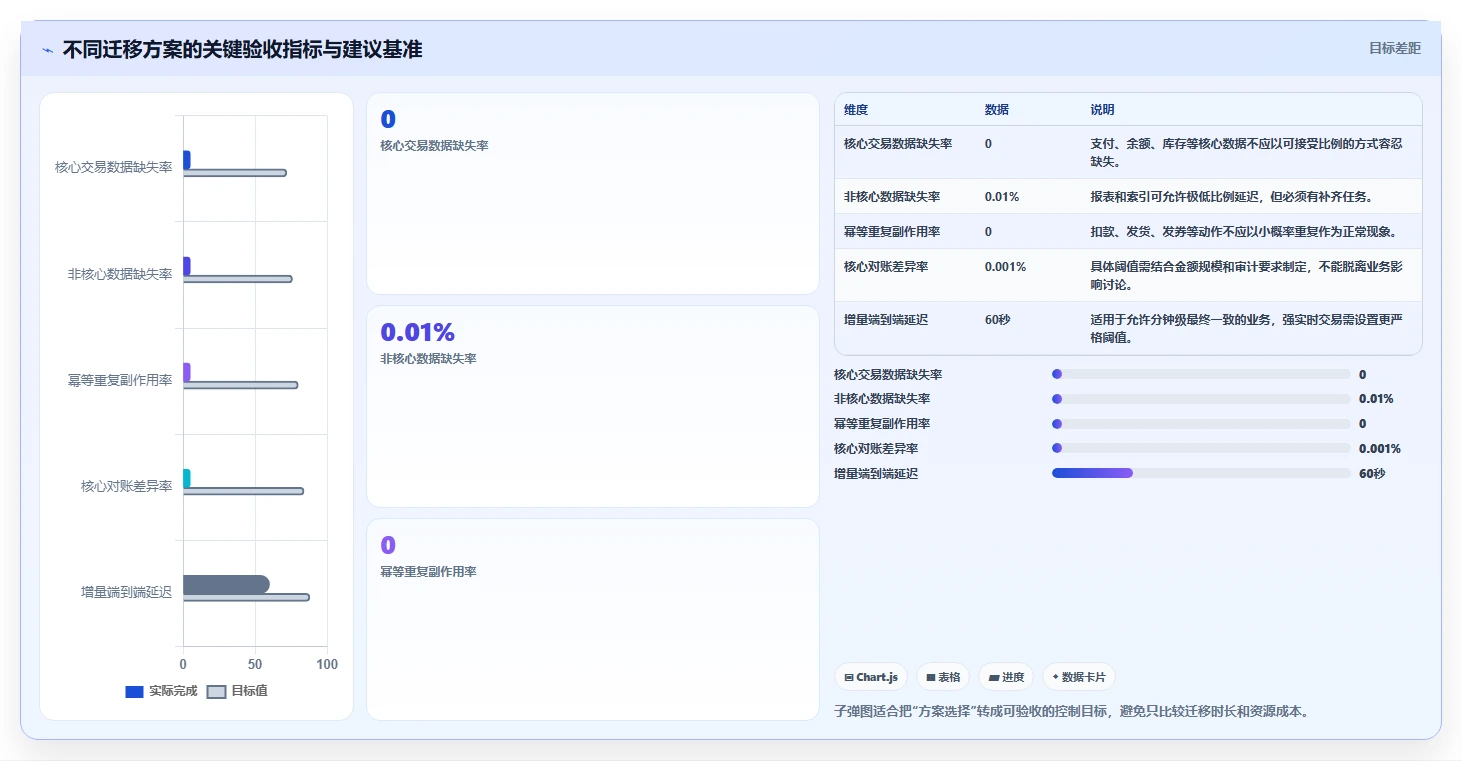Open the 幂等重复副作用率 data card
Image resolution: width=1462 pixels, height=761 pixels.
pos(593,619)
